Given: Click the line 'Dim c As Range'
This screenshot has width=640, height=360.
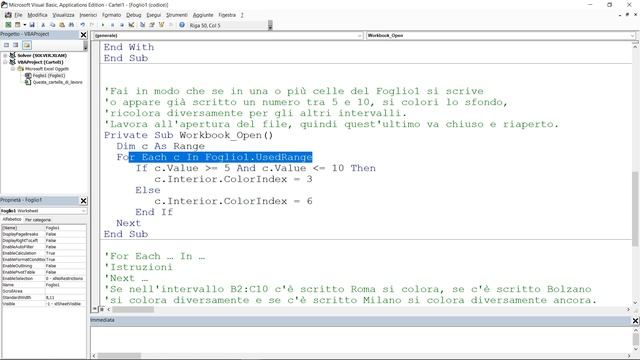Looking at the screenshot, I should pos(160,146).
